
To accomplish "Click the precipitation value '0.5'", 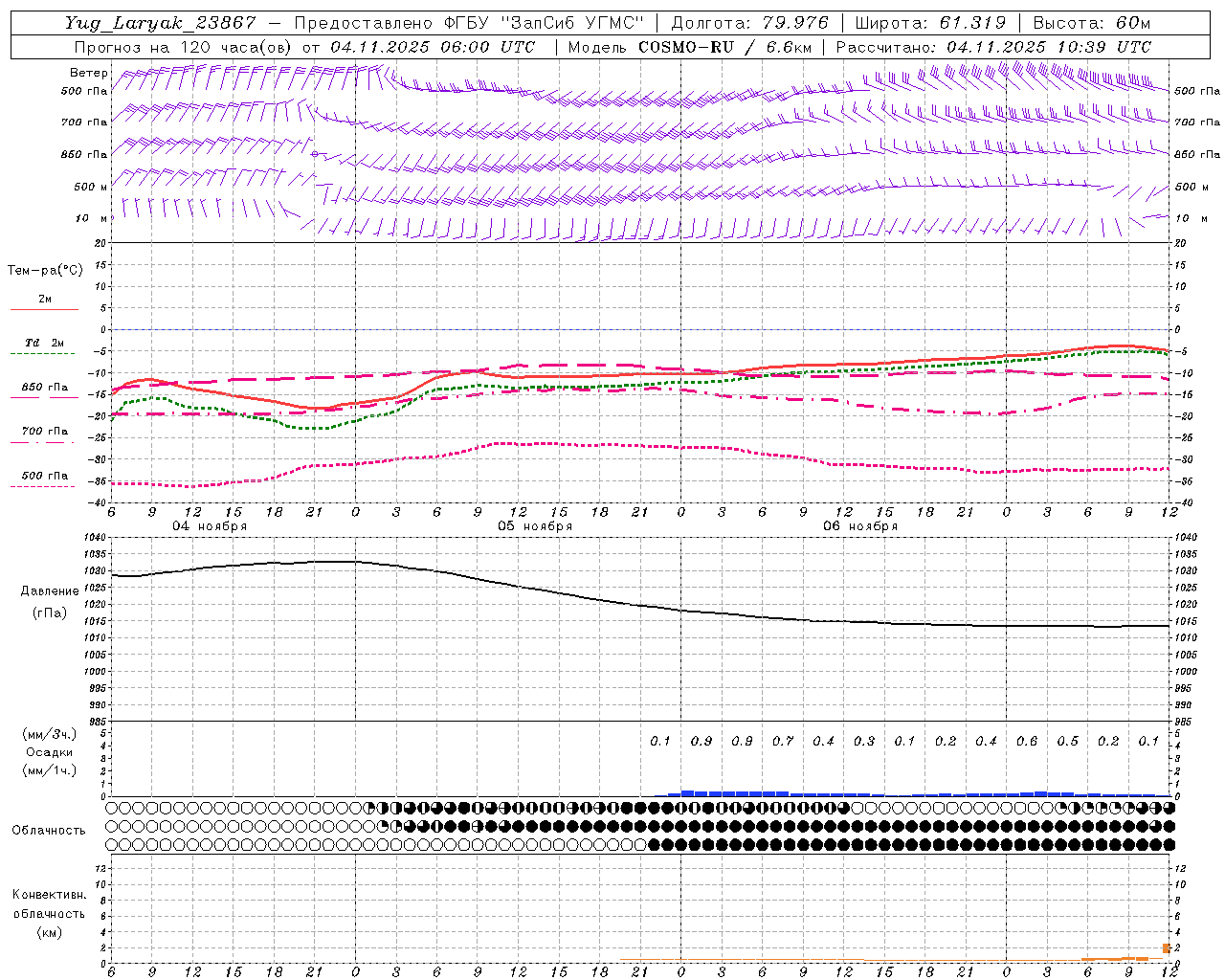I will 1067,742.
